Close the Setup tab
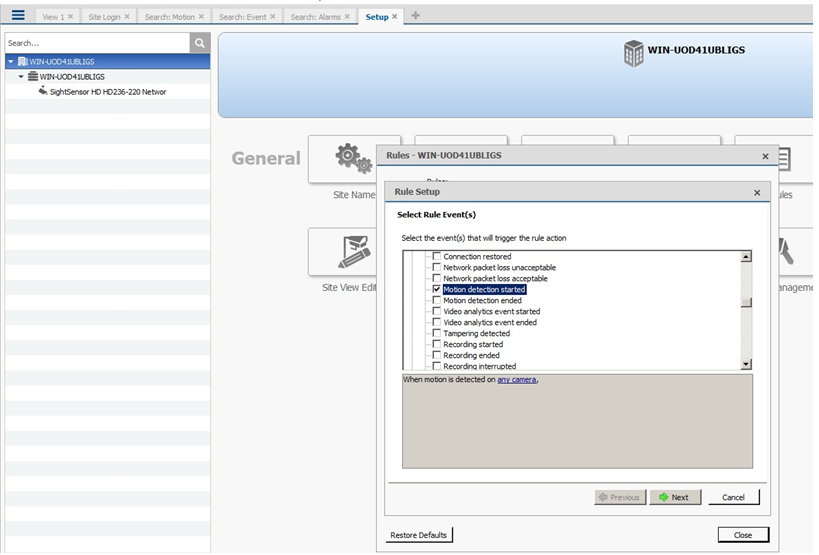 pos(395,17)
